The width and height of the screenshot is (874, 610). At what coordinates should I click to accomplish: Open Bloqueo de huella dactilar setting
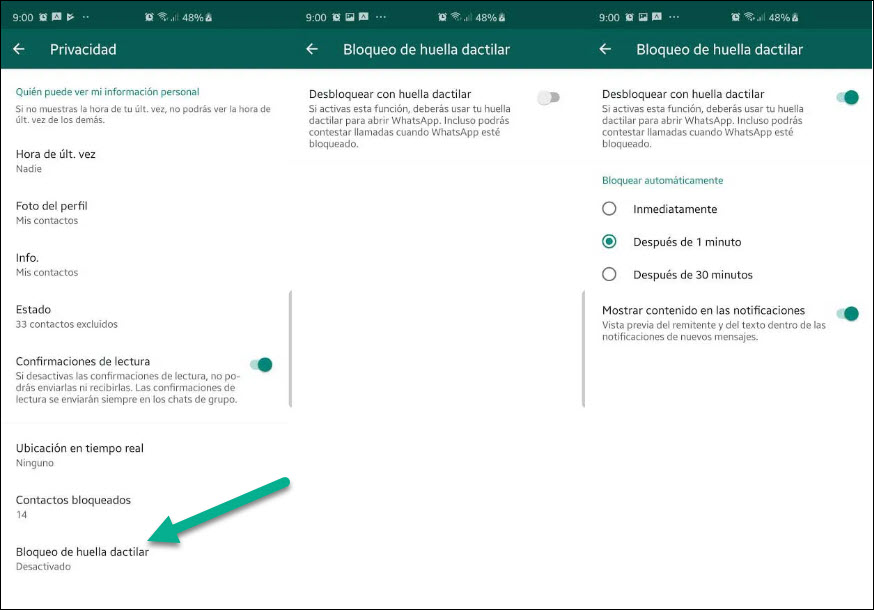coord(82,558)
